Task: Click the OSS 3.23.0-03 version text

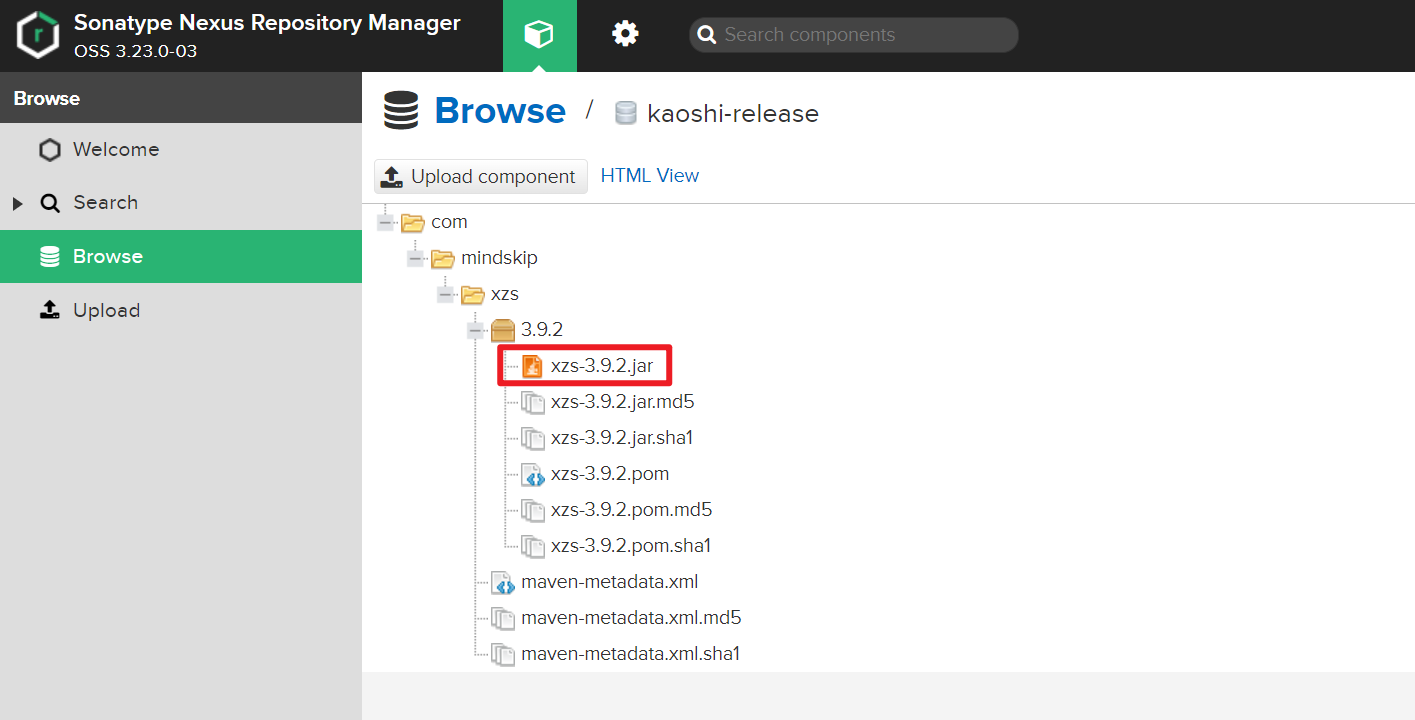Action: [x=135, y=51]
